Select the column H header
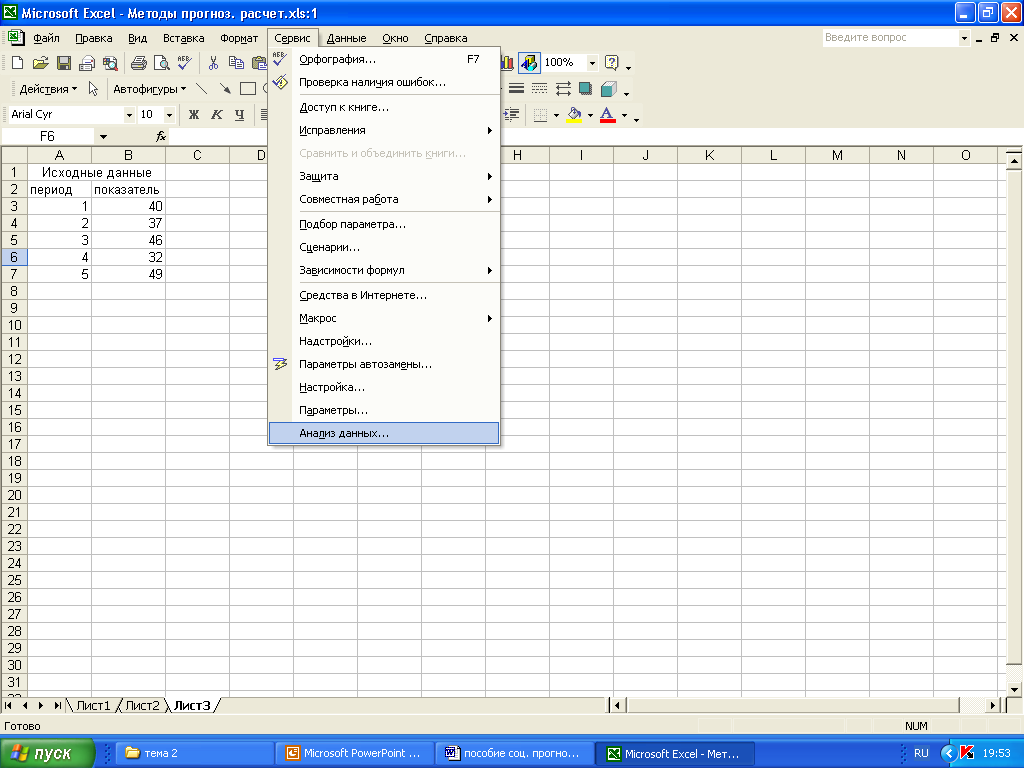The image size is (1024, 768). (x=517, y=155)
